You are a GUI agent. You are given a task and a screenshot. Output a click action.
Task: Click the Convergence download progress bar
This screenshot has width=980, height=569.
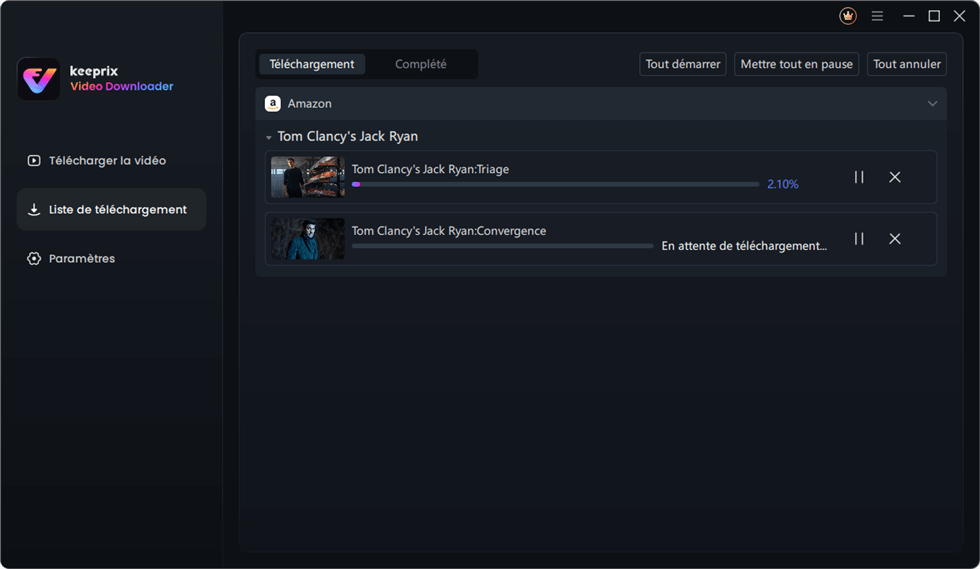(x=502, y=246)
